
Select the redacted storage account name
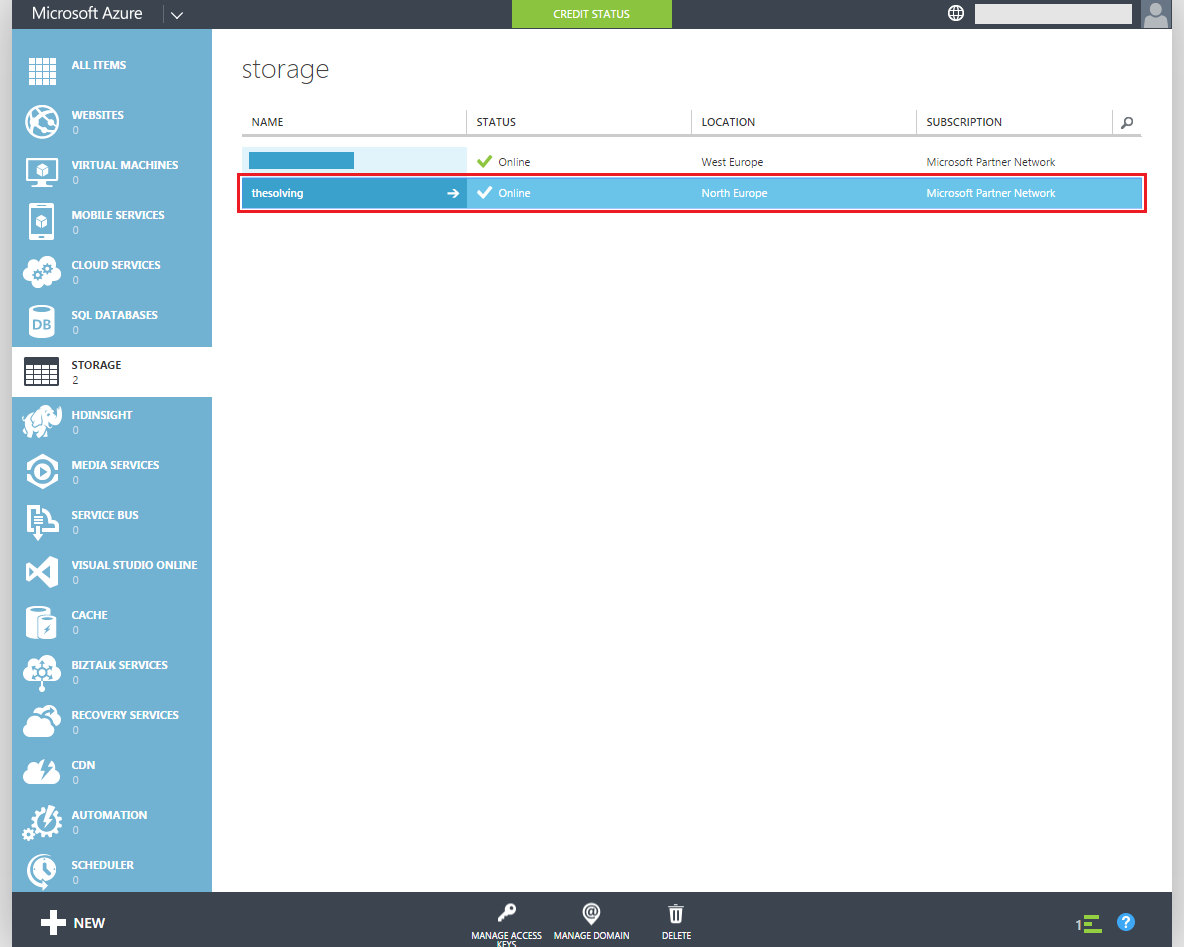click(301, 160)
